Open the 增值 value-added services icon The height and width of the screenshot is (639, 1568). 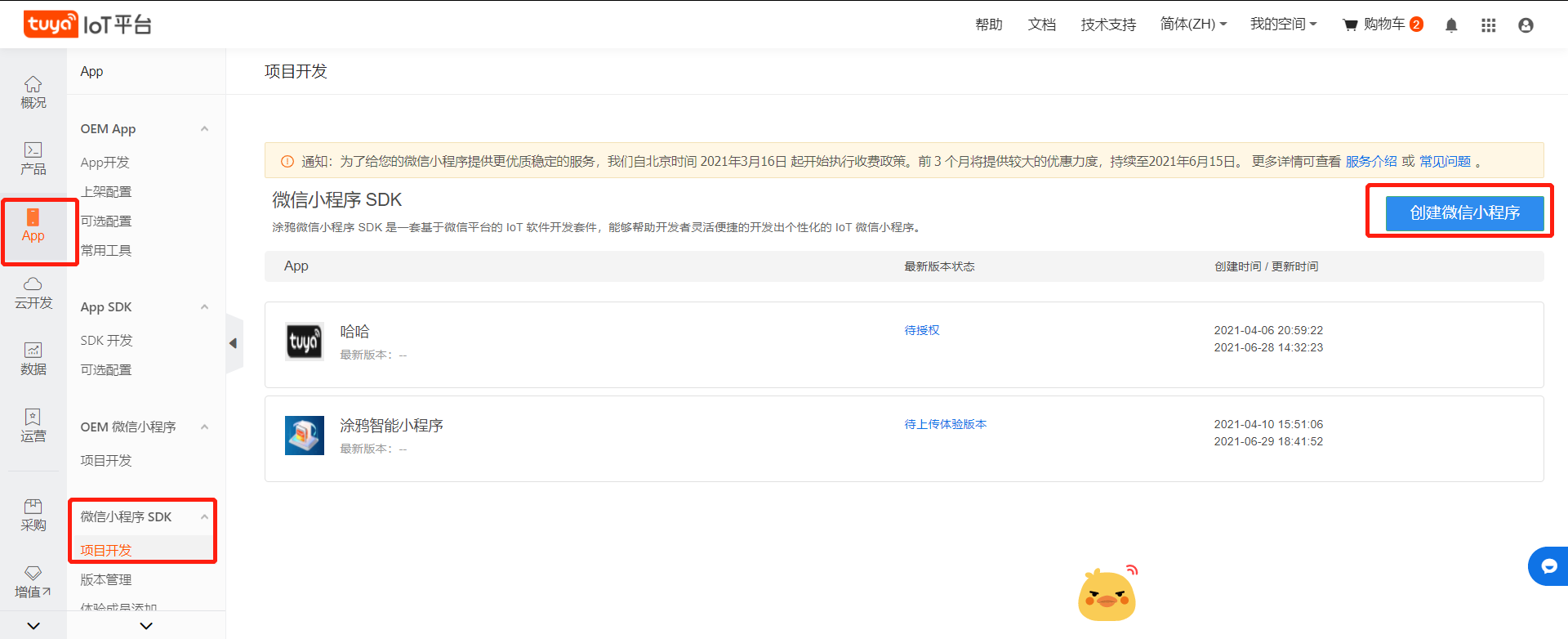point(33,582)
